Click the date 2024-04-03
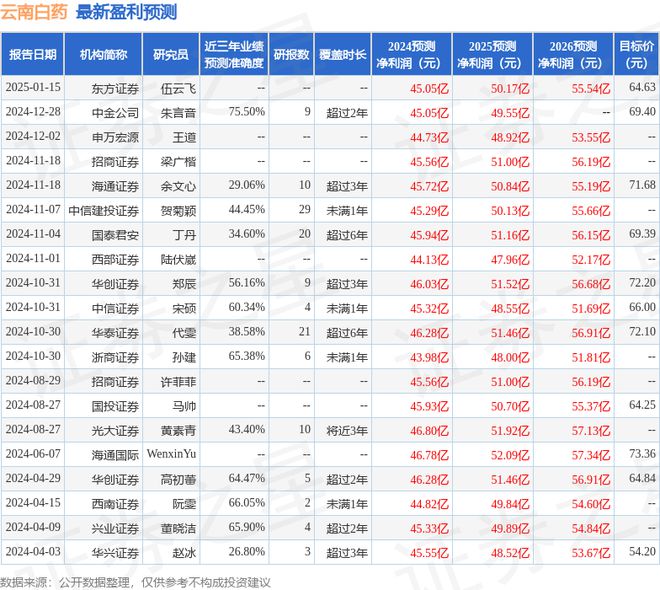660x590 pixels. 33,551
